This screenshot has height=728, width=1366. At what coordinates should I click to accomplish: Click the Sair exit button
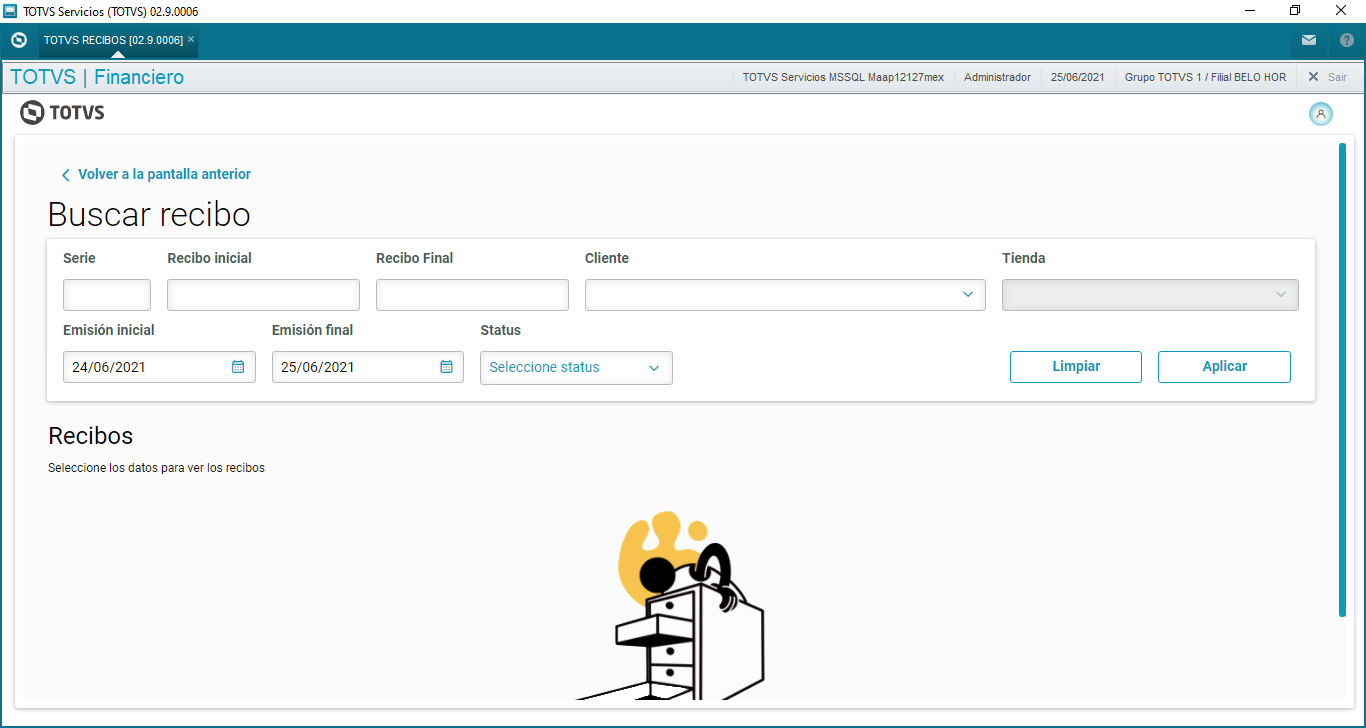(1328, 77)
